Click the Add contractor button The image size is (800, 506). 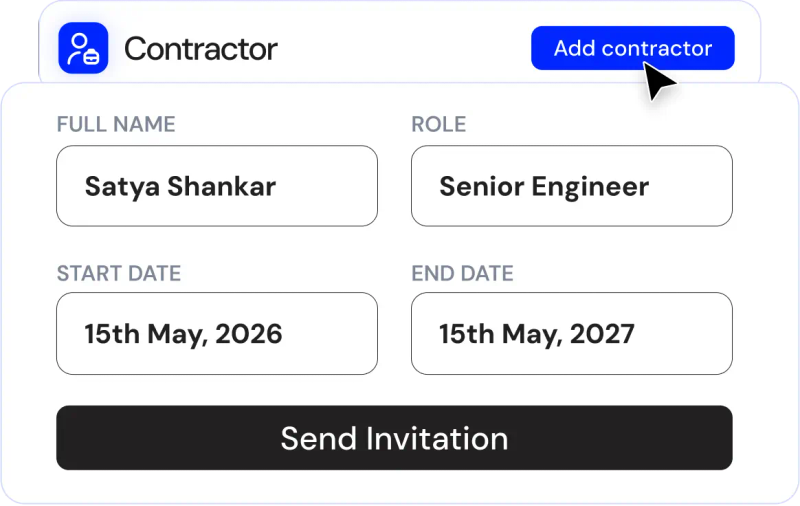coord(633,48)
